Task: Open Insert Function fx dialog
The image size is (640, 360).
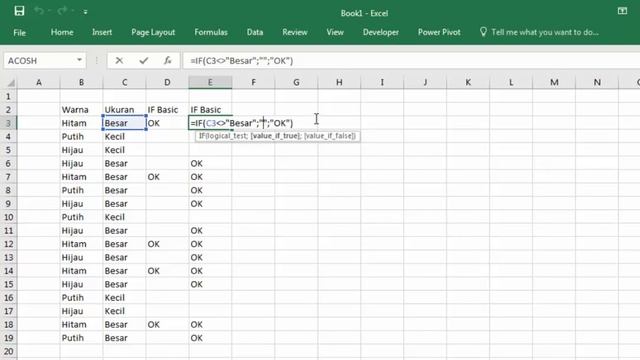Action: coord(167,61)
